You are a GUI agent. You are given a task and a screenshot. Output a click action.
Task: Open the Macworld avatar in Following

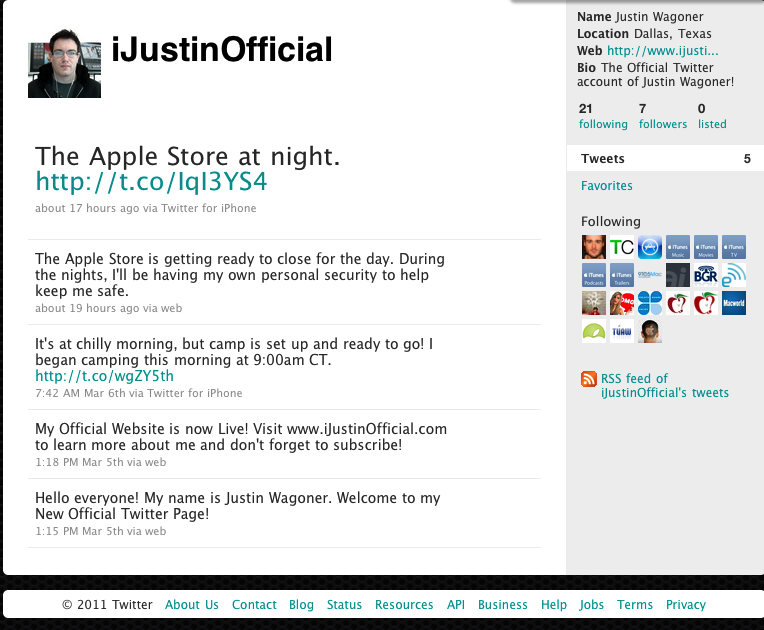734,303
